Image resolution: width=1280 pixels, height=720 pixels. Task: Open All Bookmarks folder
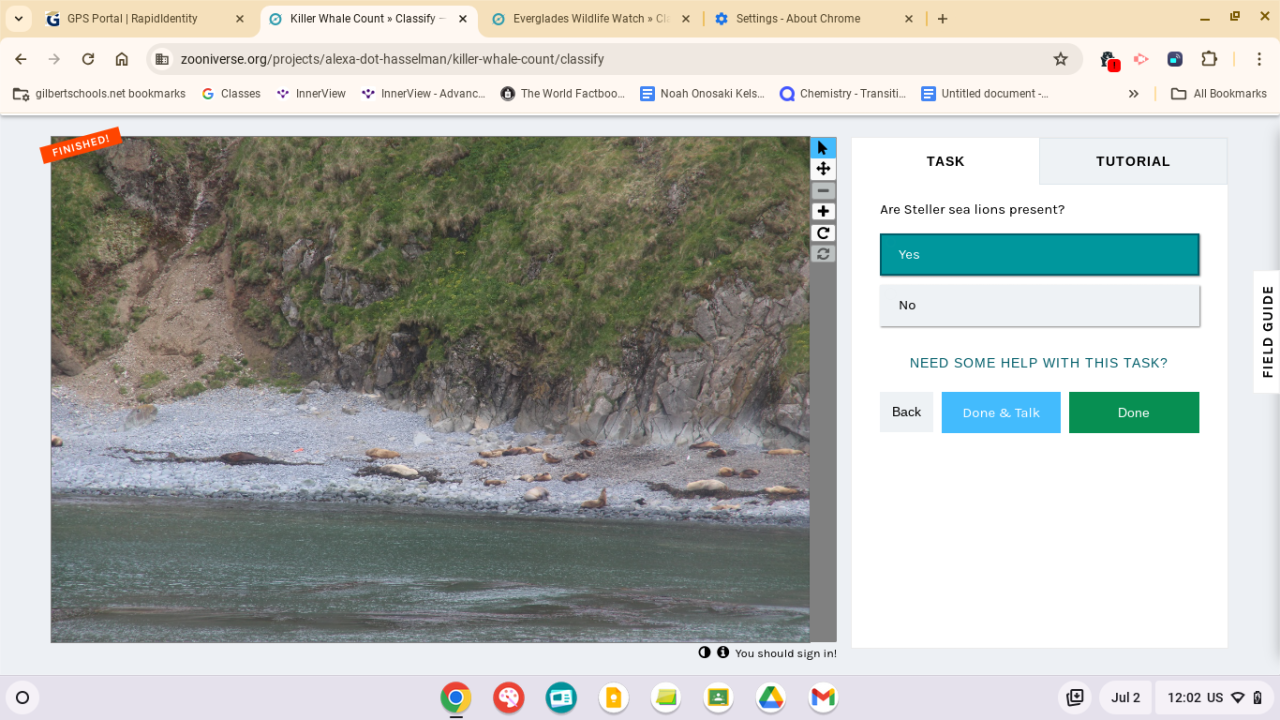tap(1218, 93)
